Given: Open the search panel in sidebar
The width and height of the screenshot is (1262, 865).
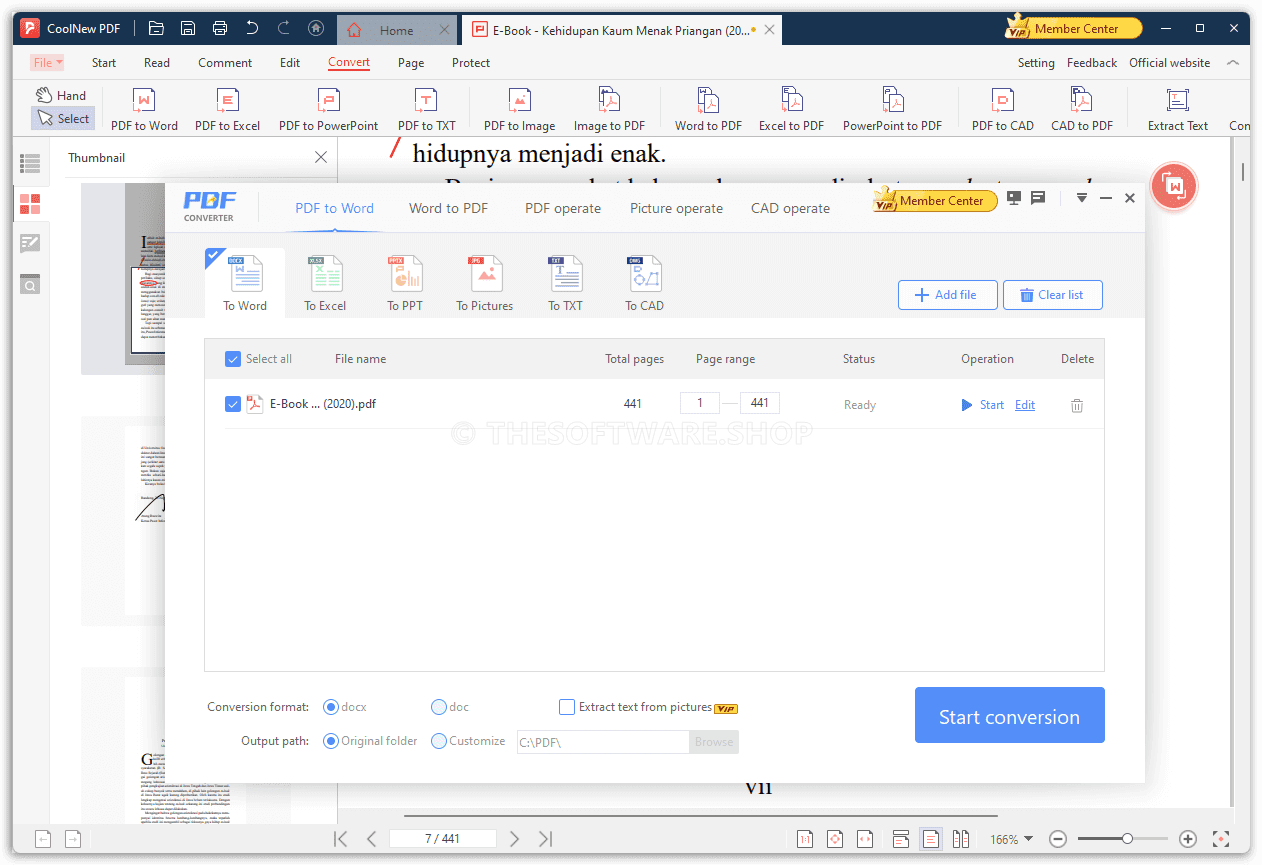Looking at the screenshot, I should point(30,284).
